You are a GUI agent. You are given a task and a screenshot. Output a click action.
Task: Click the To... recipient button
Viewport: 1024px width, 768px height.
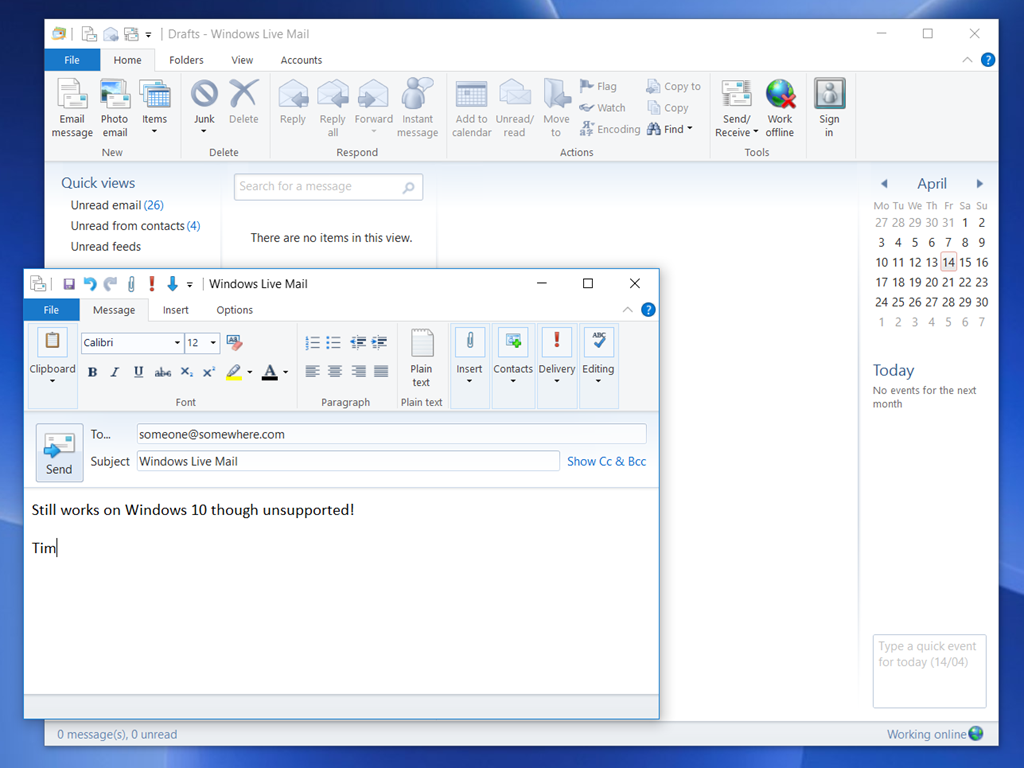101,434
